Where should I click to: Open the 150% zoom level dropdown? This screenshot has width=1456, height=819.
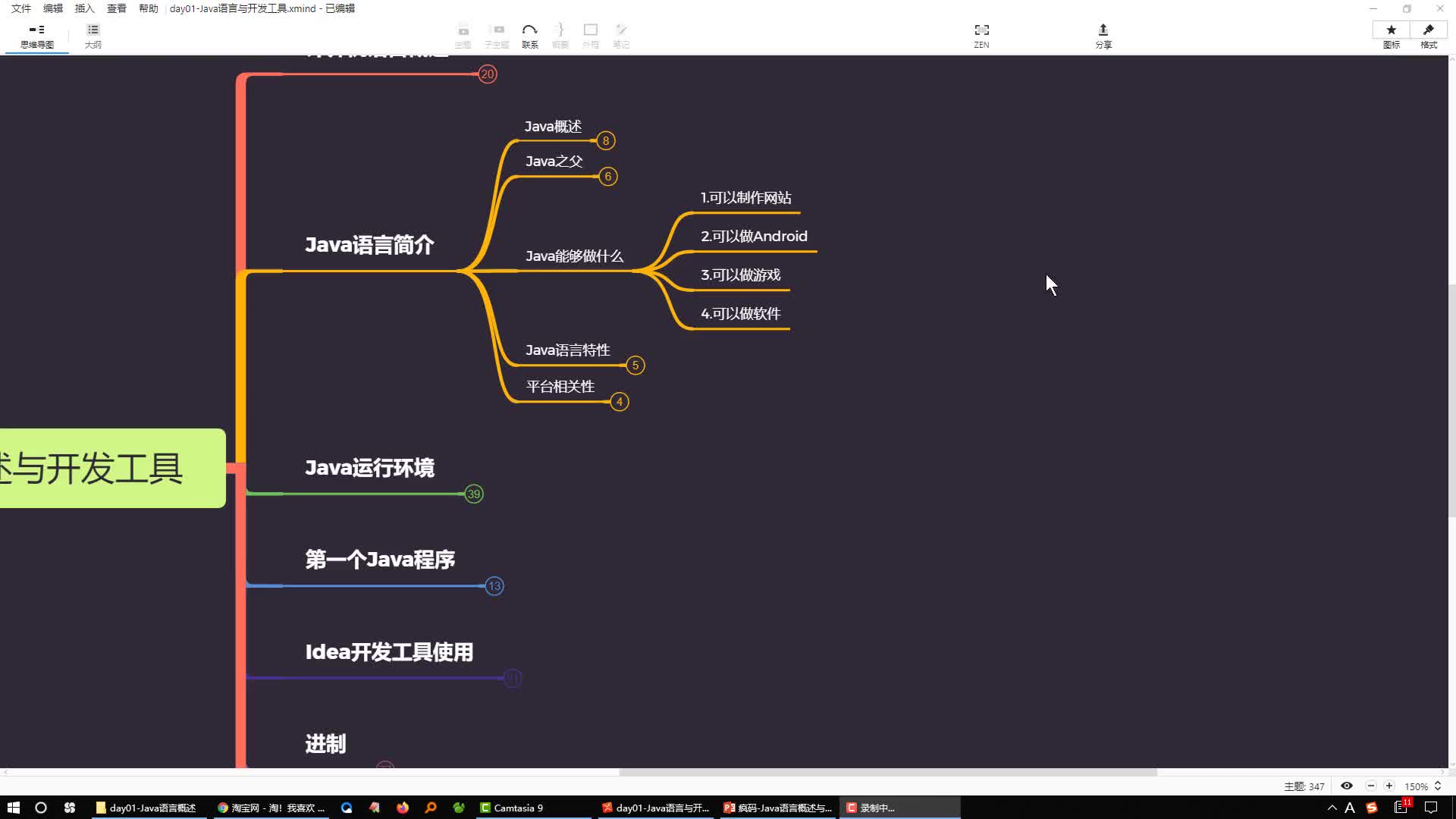[1423, 786]
